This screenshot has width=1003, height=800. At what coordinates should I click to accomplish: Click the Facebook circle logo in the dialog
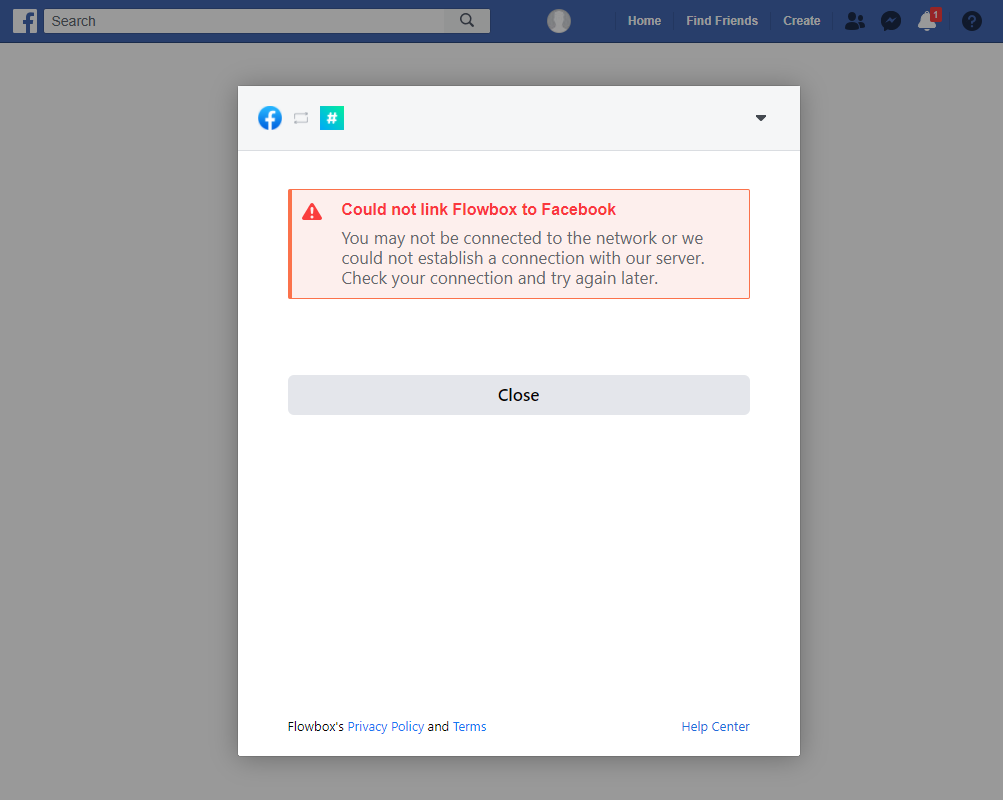[269, 118]
